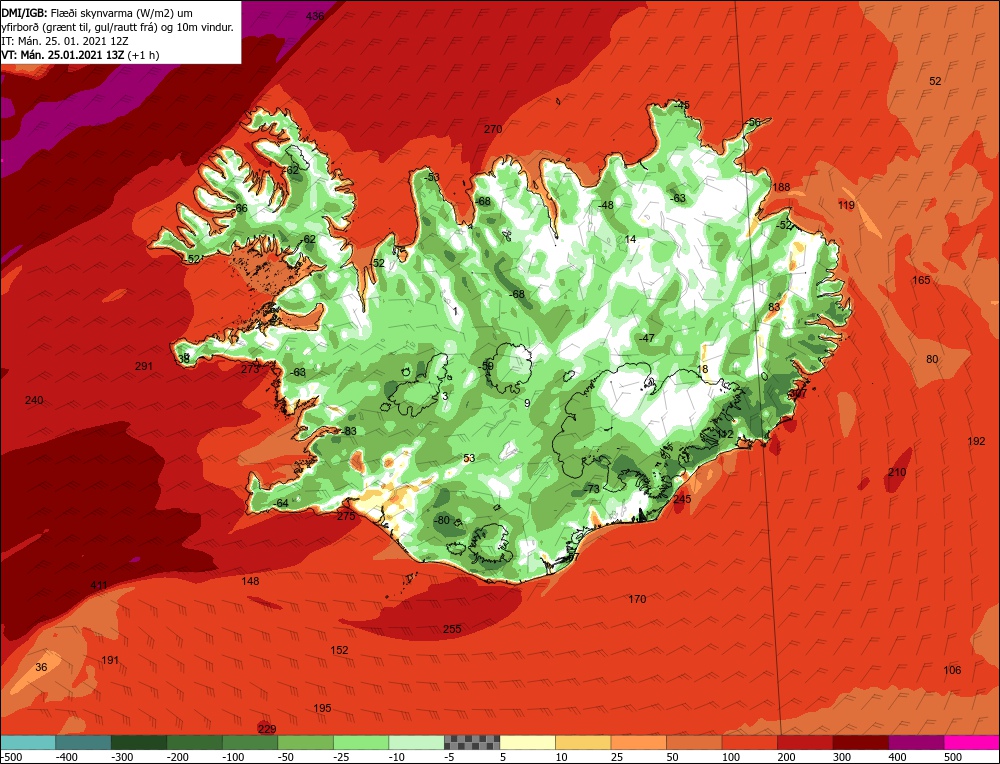
Task: Click the legend swatch between 10 and 25
Action: pos(583,742)
